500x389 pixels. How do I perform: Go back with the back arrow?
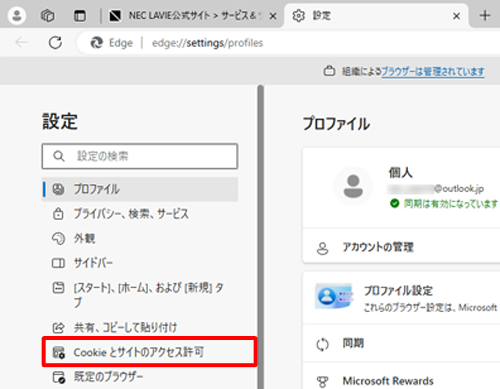tap(21, 43)
